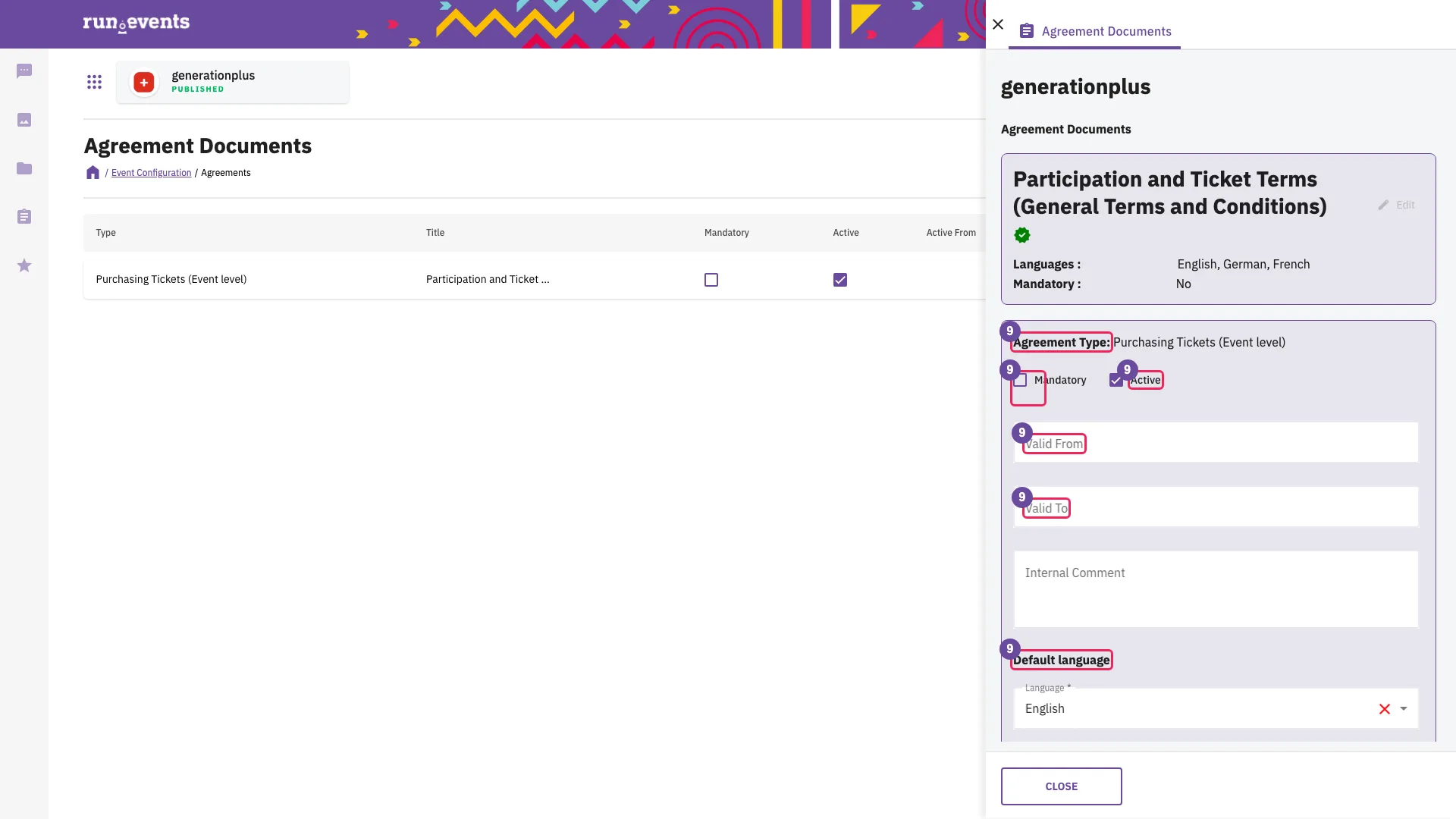Click the CLOSE button
1456x819 pixels.
1061,786
